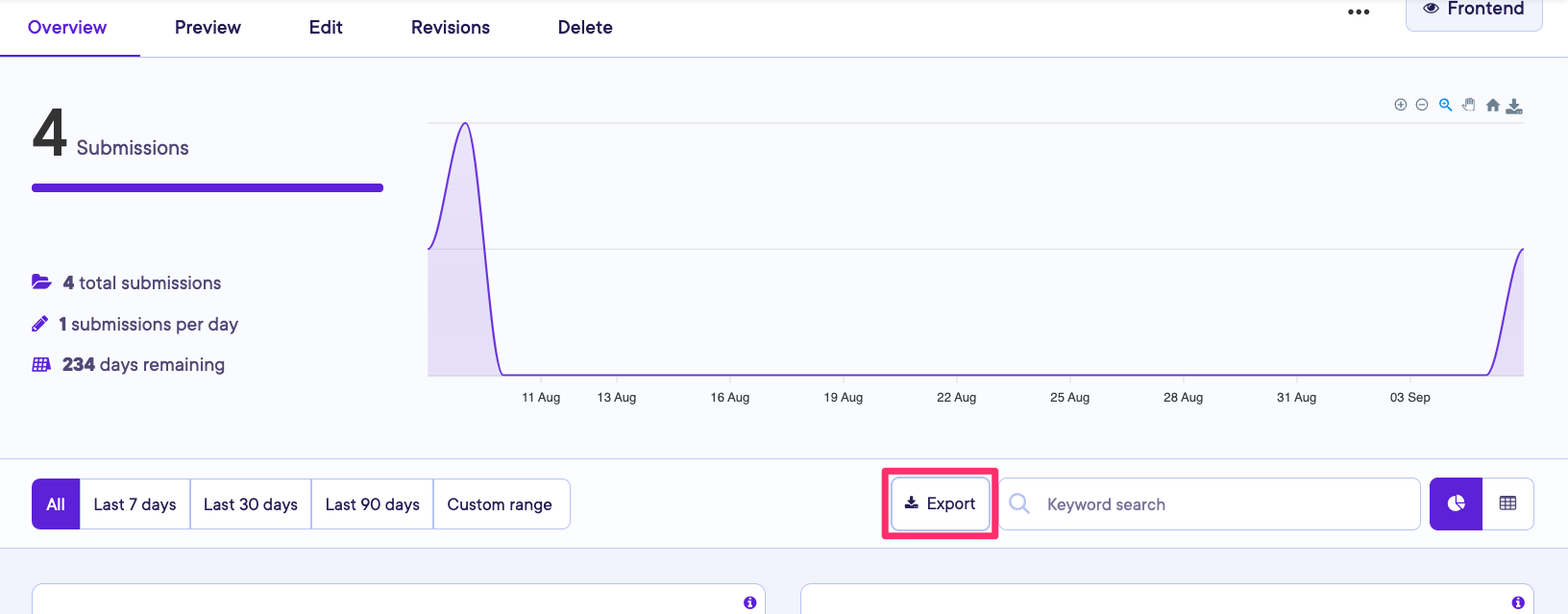Switch to table grid view
1568x614 pixels.
pos(1507,503)
